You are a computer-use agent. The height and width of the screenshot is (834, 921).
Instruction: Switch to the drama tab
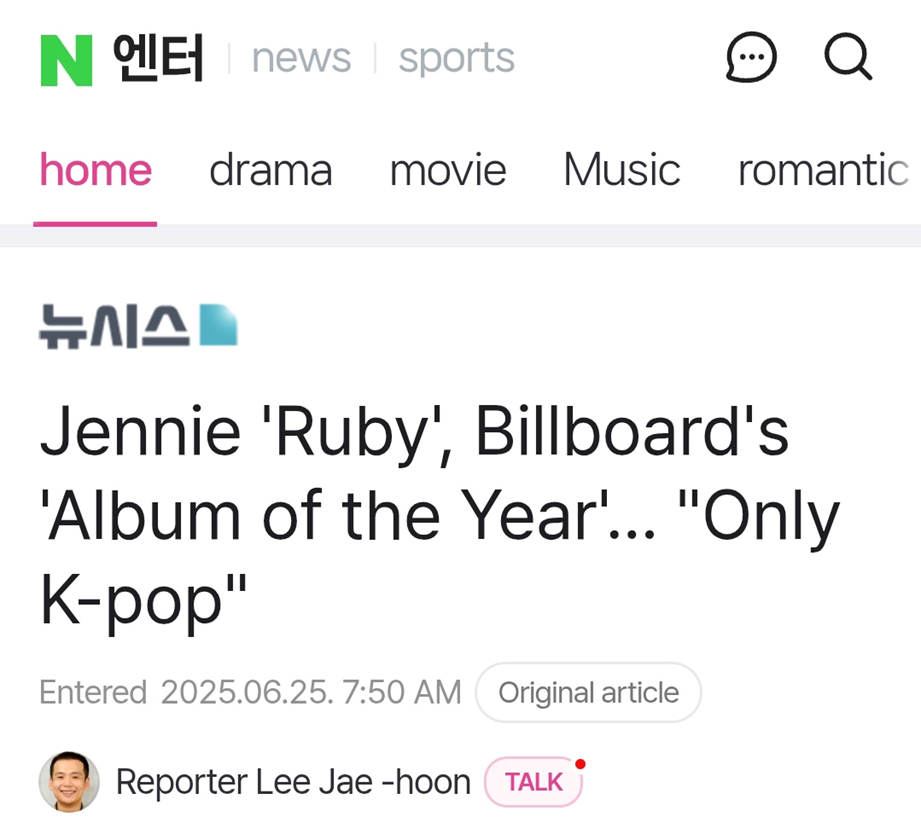[x=271, y=170]
